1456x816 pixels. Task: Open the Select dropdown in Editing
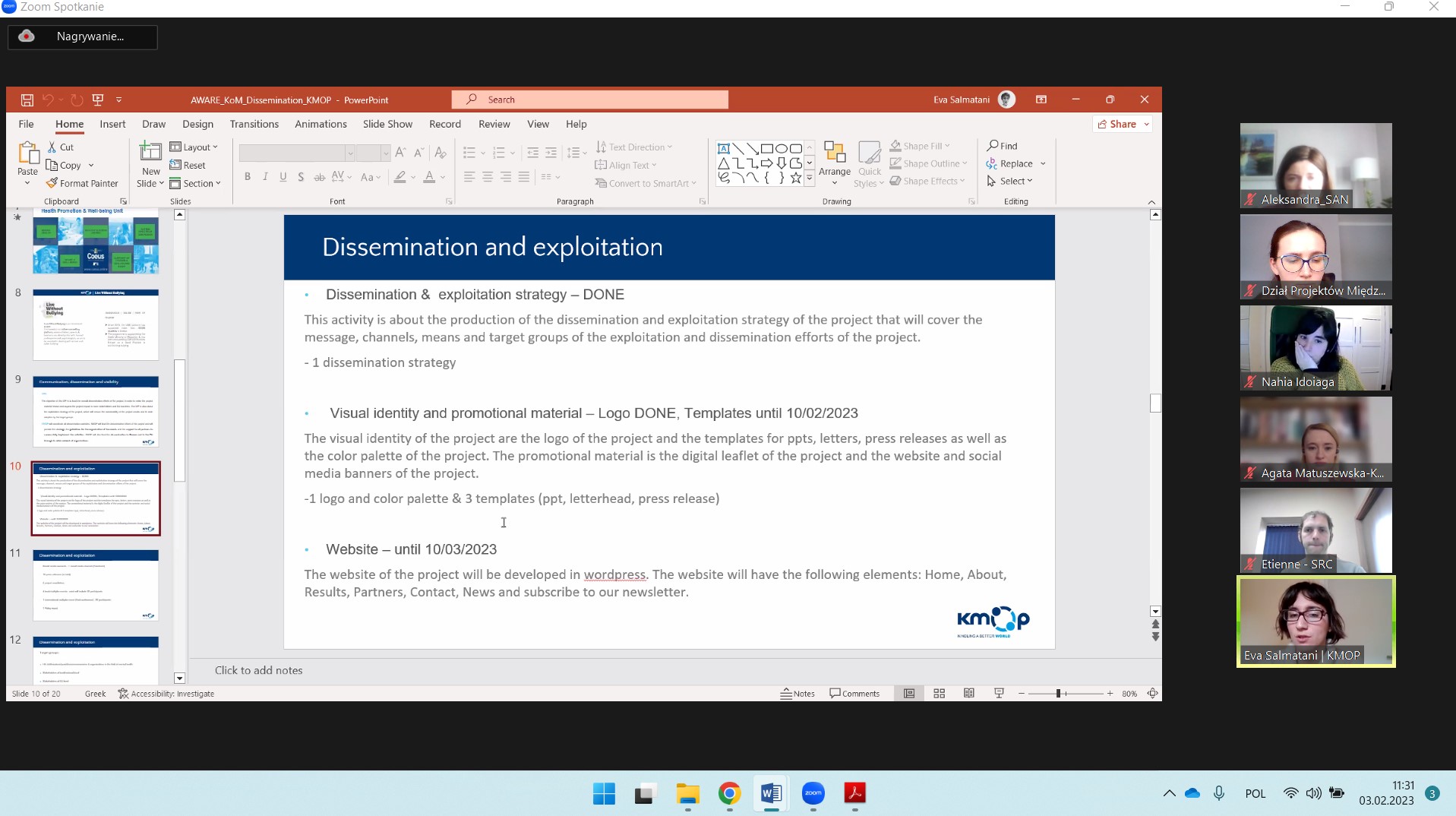click(1010, 182)
